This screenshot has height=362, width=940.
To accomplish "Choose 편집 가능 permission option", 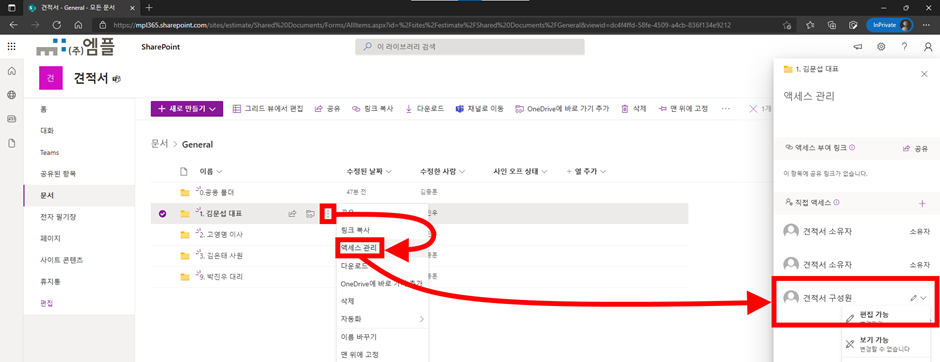I will [x=887, y=317].
